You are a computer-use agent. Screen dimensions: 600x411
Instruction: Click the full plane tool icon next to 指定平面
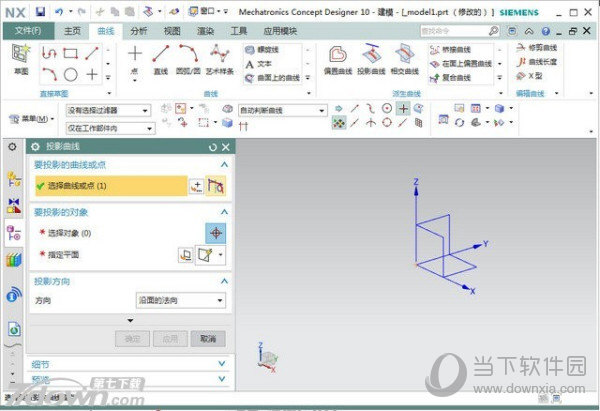(x=186, y=255)
